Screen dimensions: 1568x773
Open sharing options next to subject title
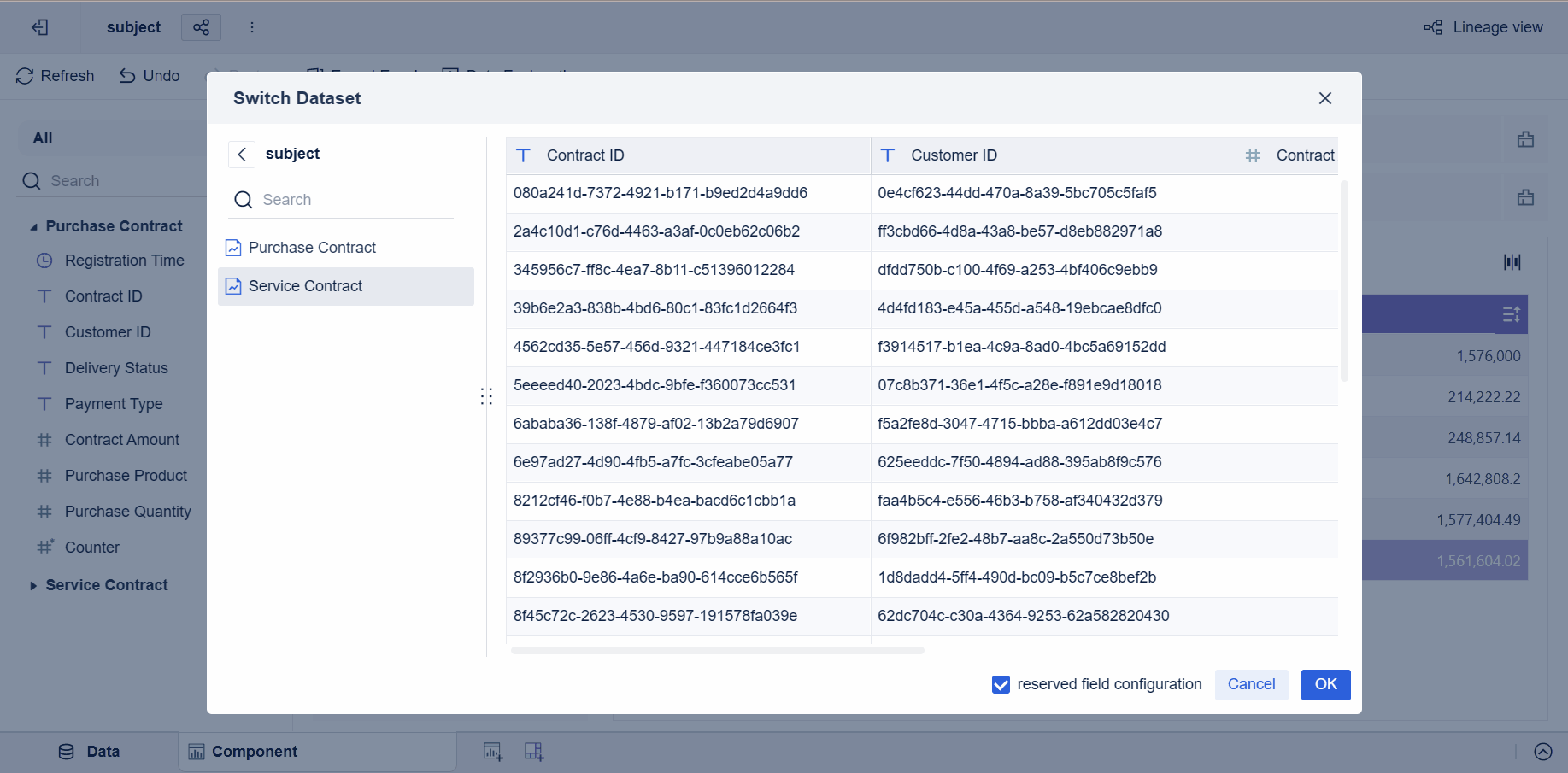[201, 26]
